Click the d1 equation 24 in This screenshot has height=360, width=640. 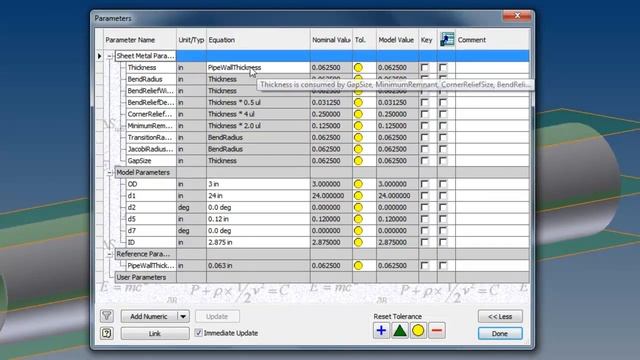258,196
